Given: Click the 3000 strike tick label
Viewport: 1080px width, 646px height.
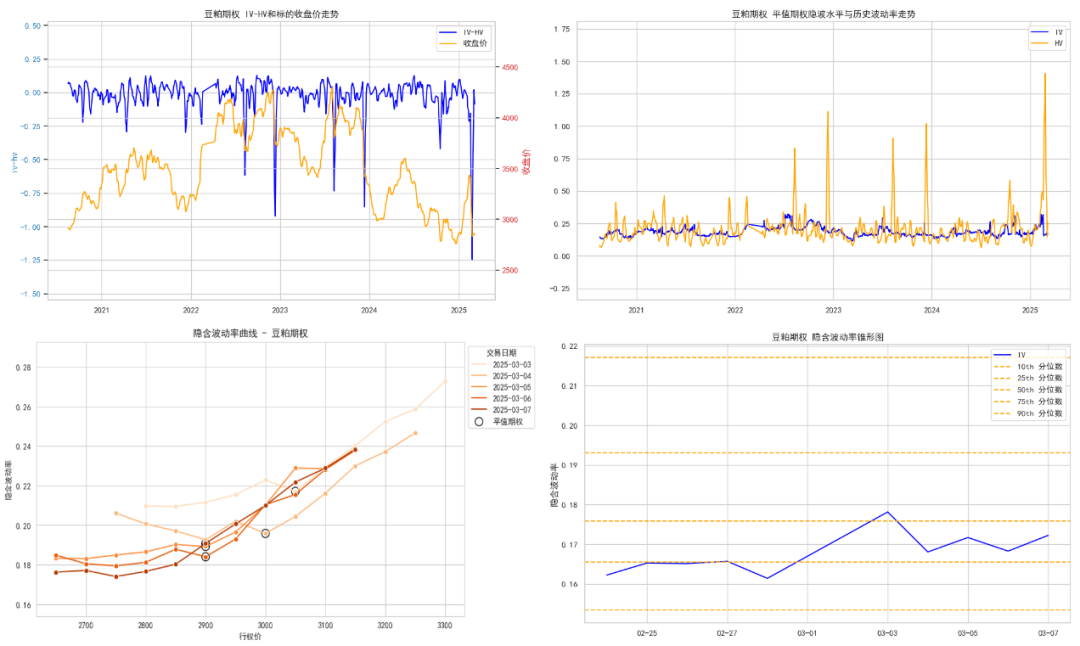Looking at the screenshot, I should point(265,625).
